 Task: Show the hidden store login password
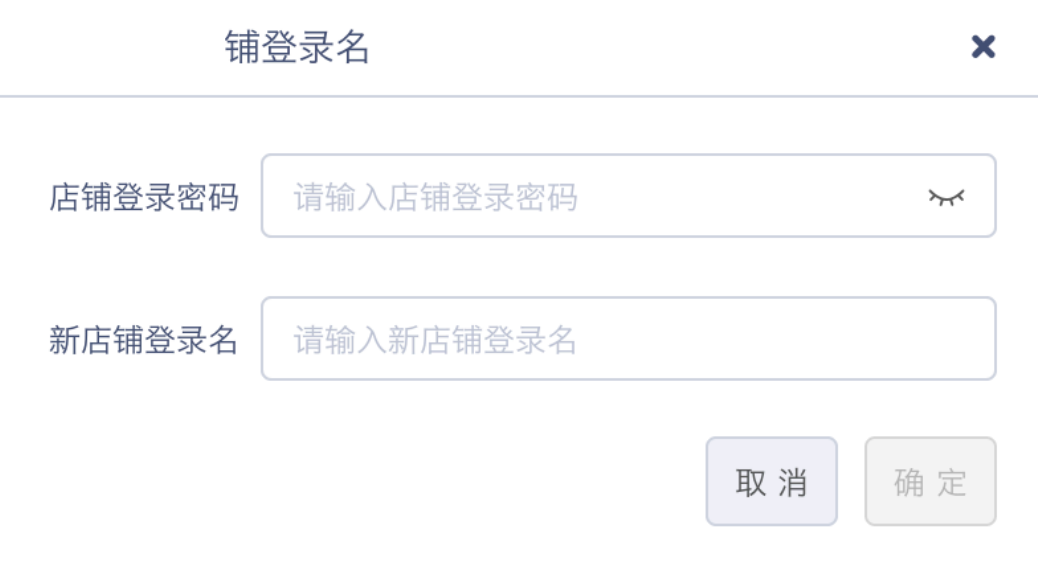point(945,197)
